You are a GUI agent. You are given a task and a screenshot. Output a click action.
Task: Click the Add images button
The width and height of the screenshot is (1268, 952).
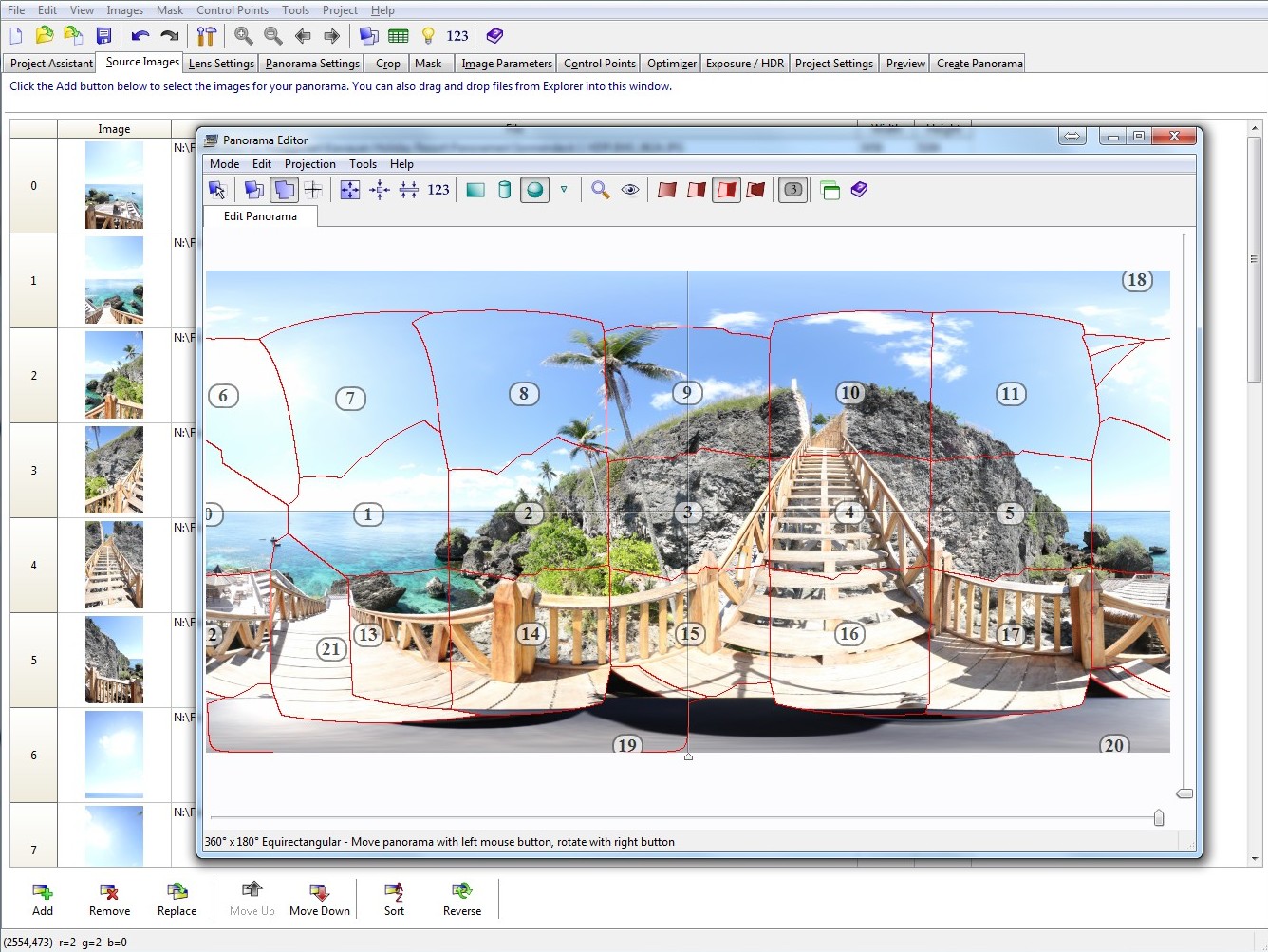(43, 899)
